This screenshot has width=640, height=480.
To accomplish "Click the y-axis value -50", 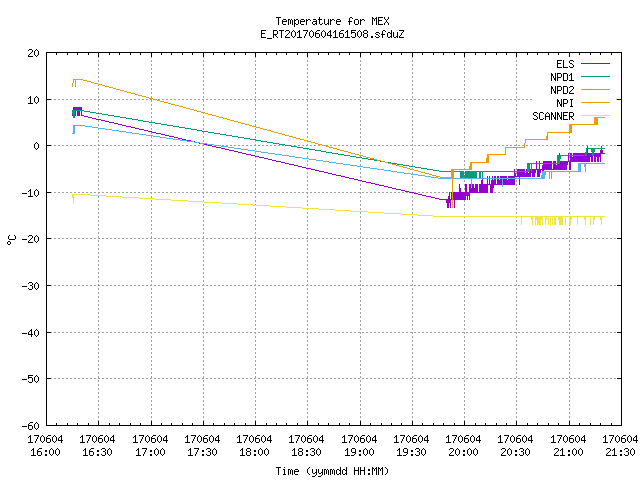I will (31, 379).
